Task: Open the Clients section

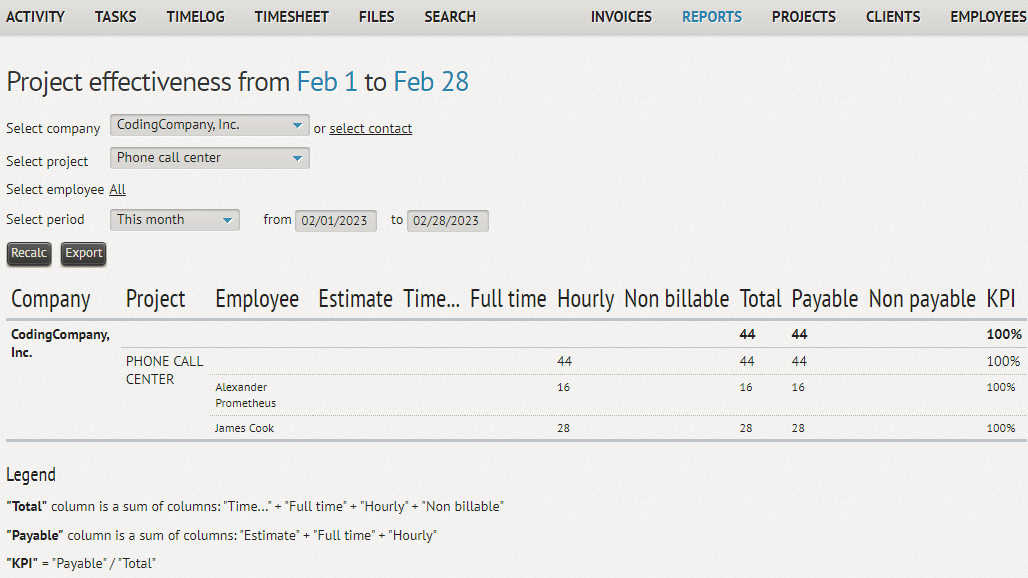Action: point(893,17)
